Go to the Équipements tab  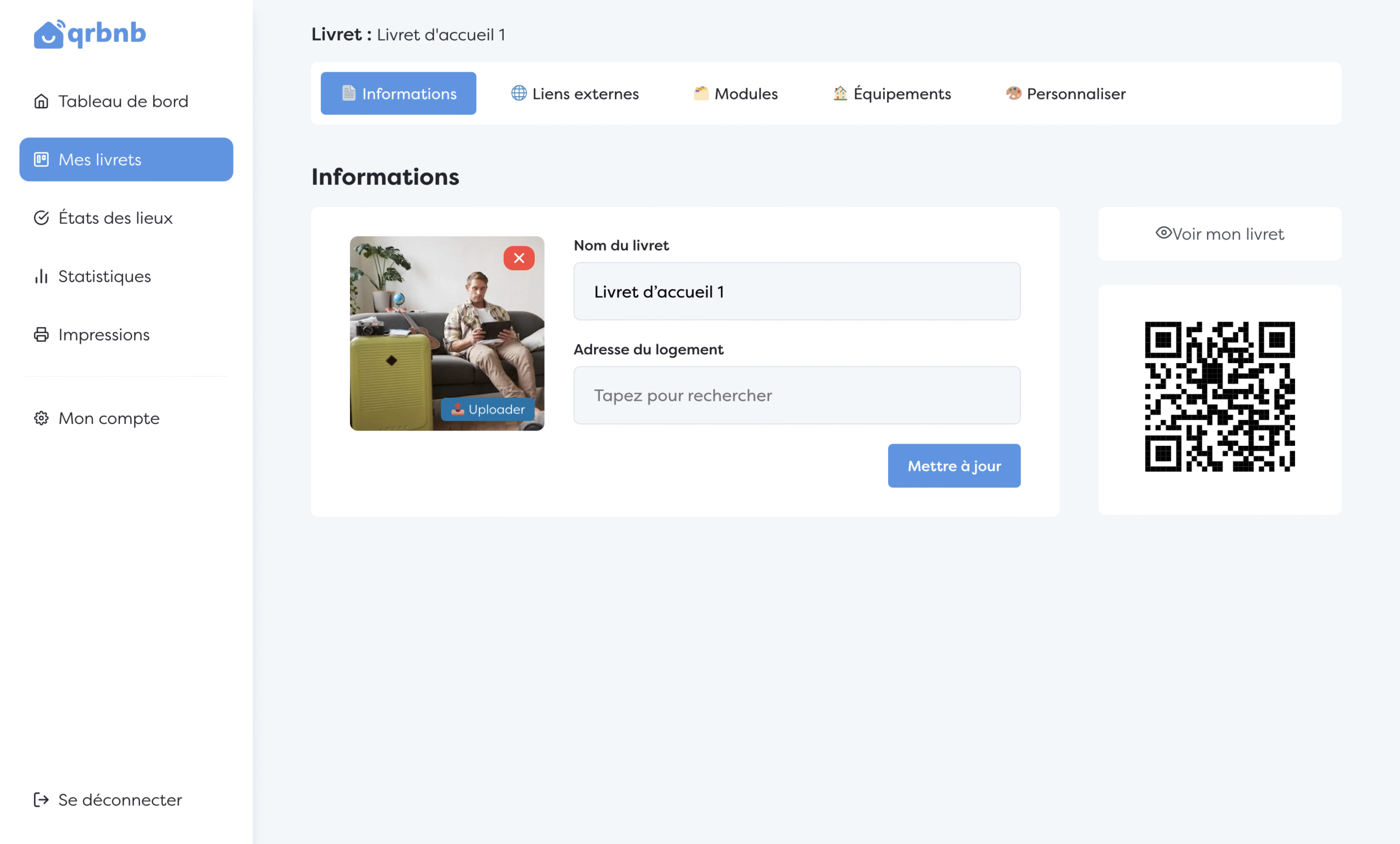[891, 94]
